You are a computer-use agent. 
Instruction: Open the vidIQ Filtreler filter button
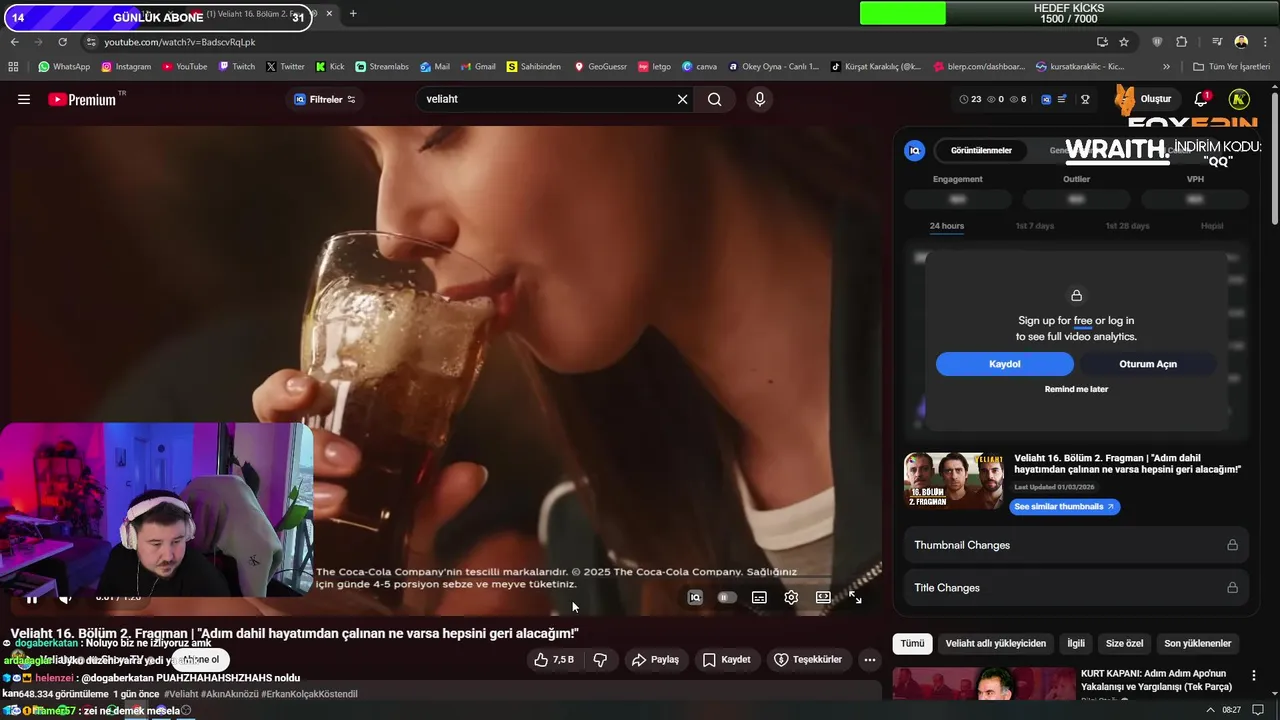click(x=325, y=99)
